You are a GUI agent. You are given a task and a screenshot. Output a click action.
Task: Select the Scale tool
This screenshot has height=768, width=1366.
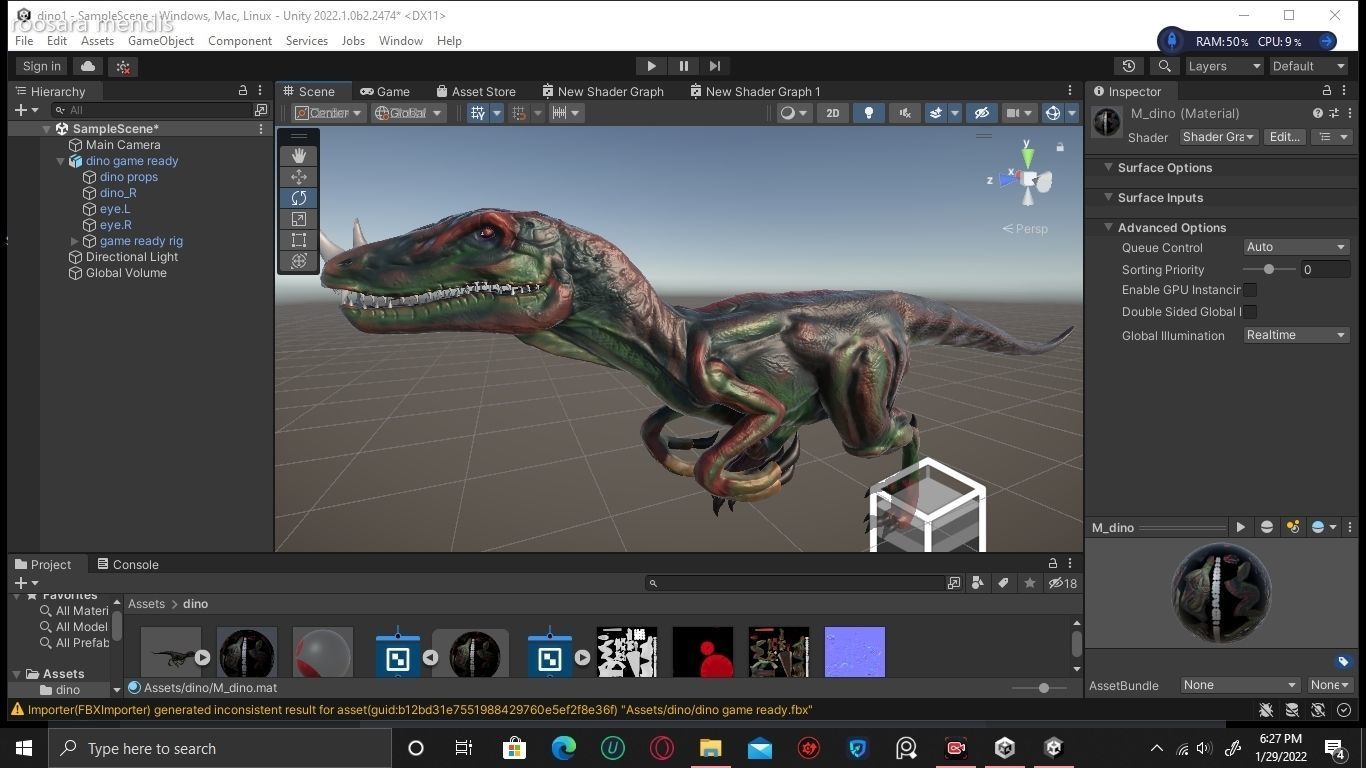coord(298,219)
